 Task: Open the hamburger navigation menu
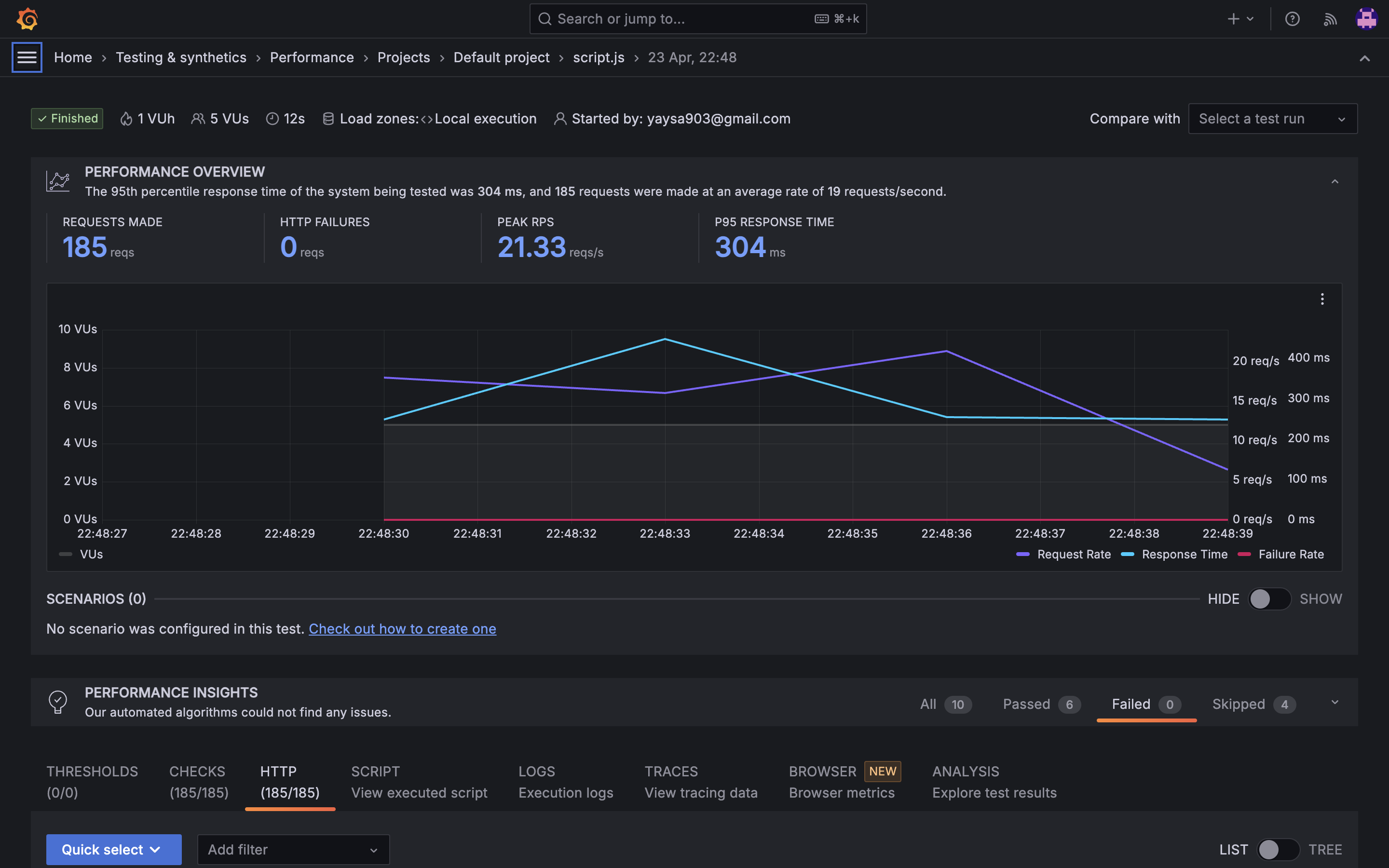click(x=27, y=57)
